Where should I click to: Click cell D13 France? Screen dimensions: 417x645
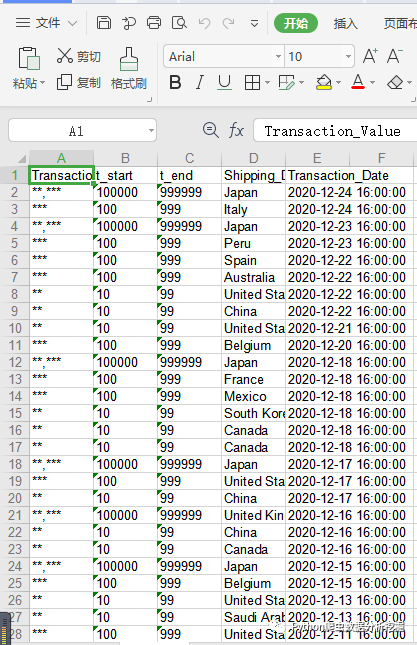[x=254, y=379]
